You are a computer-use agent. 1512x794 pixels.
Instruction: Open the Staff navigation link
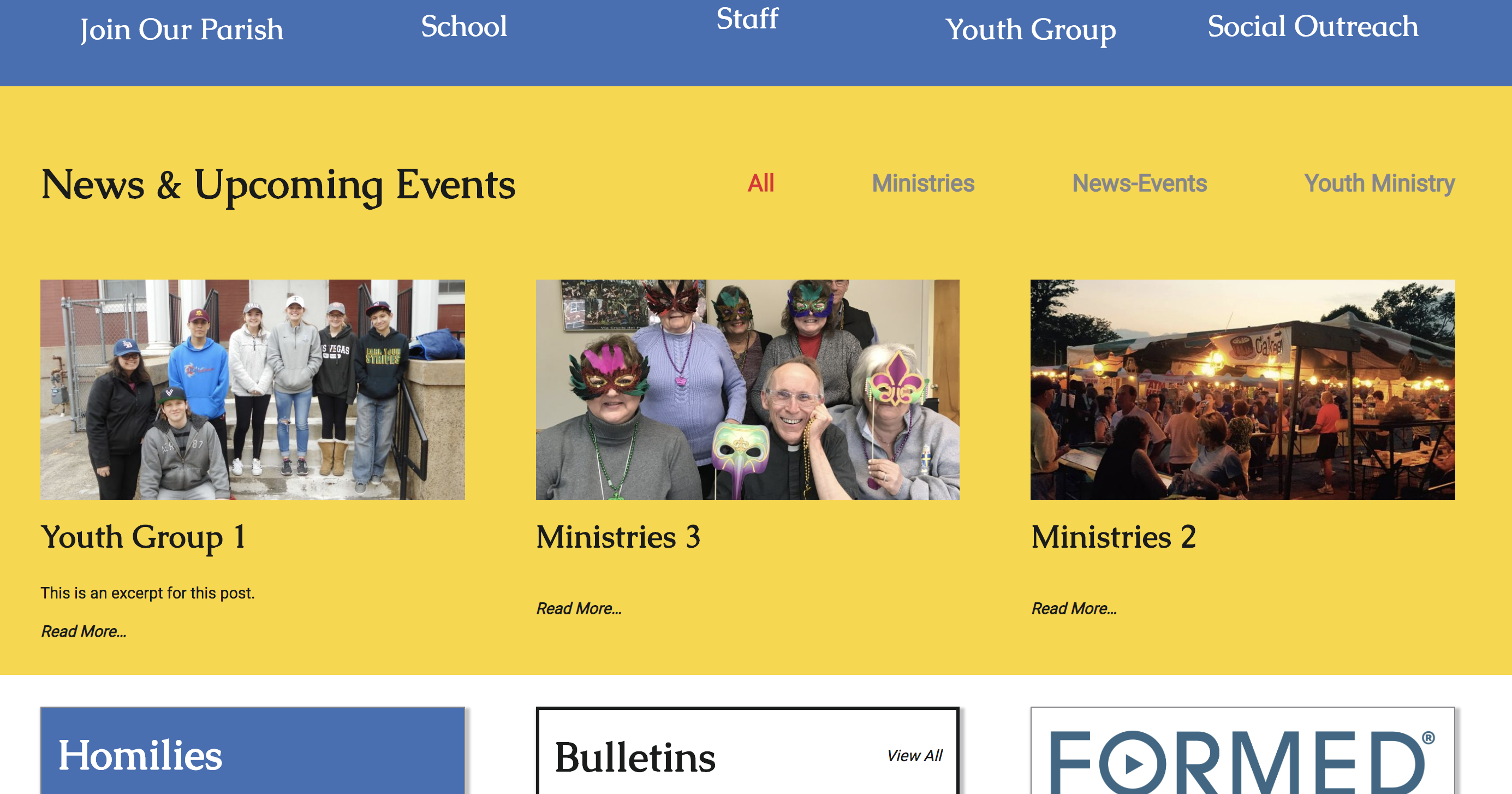(747, 19)
